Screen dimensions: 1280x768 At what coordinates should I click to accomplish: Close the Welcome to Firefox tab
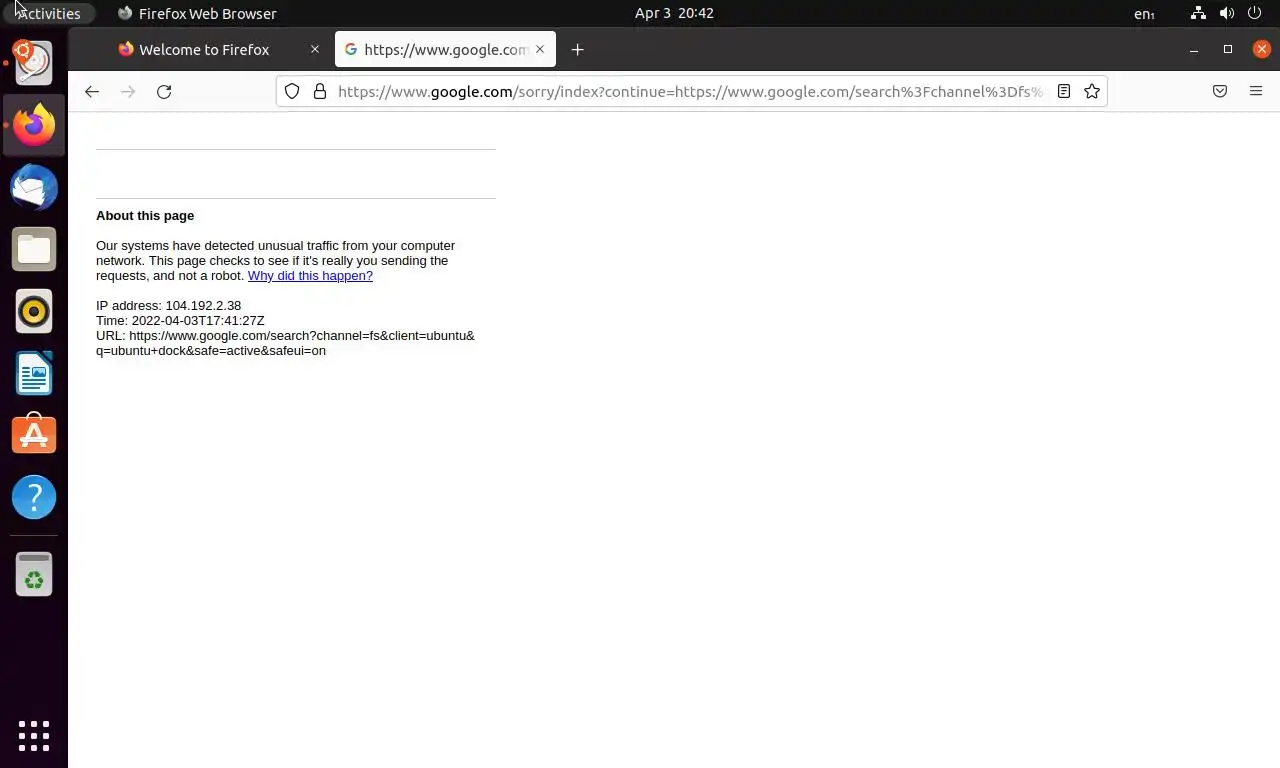[315, 49]
